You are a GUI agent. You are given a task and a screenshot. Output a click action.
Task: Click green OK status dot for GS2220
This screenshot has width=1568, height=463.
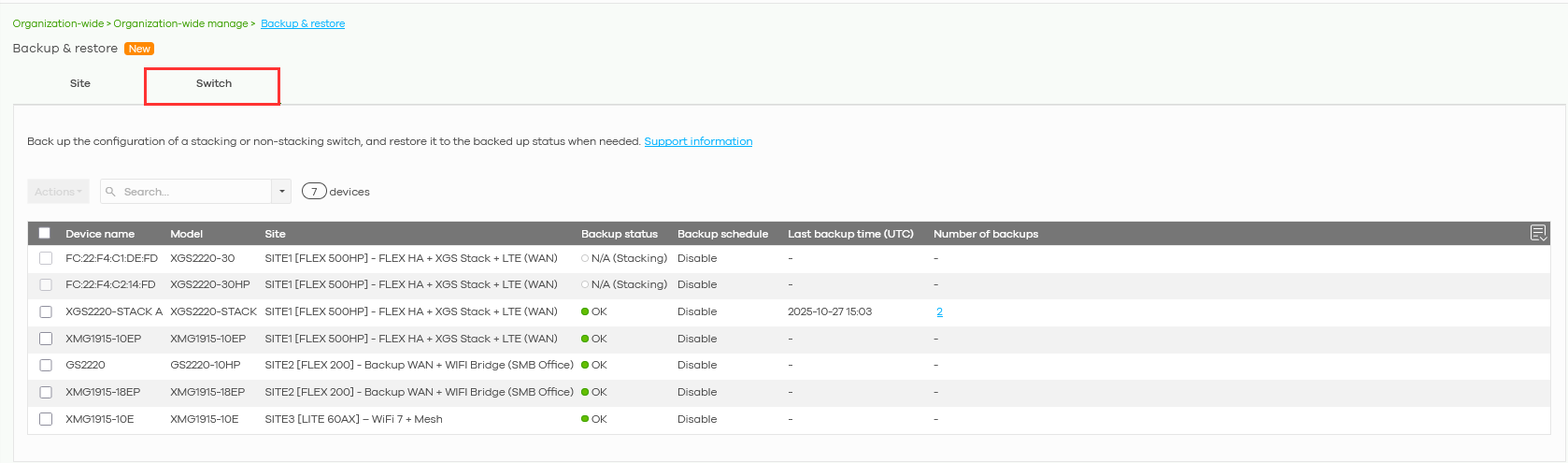tap(585, 365)
